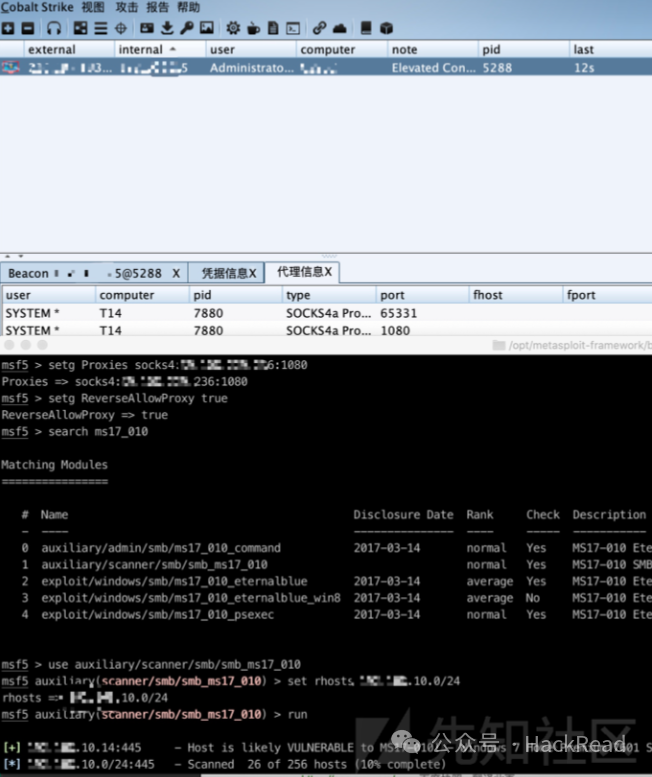The image size is (652, 777).
Task: Click the Connect to team server plus icon
Action: 8,28
